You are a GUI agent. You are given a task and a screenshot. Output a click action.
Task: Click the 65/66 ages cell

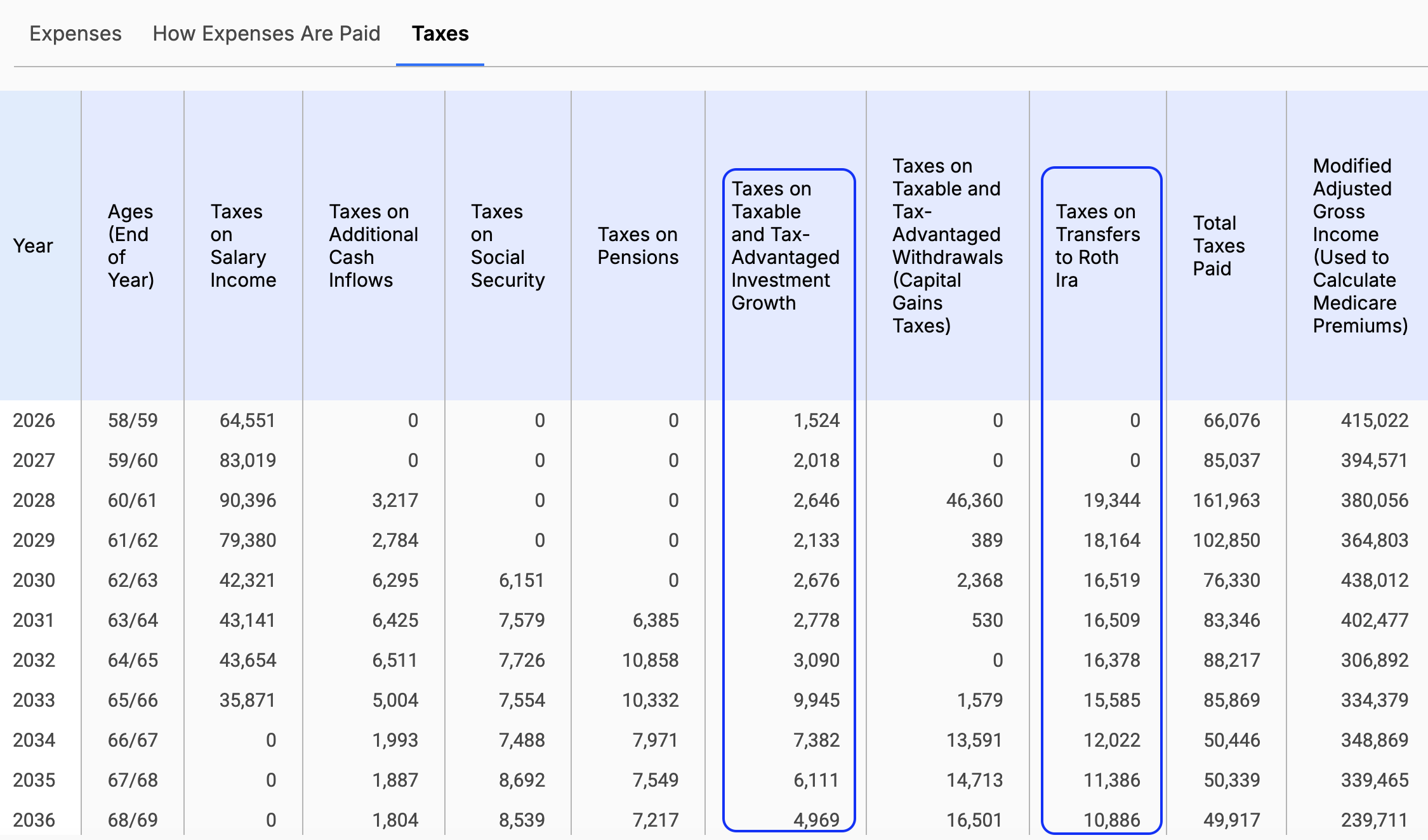[x=133, y=700]
